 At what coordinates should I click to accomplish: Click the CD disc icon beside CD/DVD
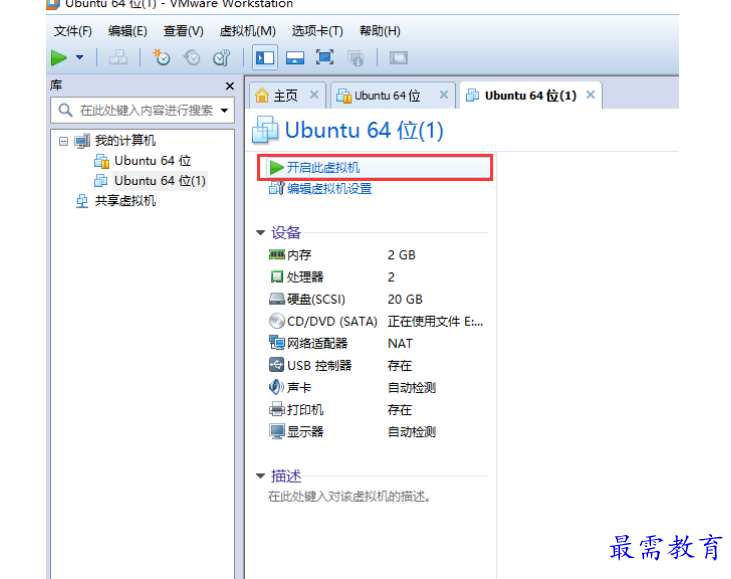276,321
